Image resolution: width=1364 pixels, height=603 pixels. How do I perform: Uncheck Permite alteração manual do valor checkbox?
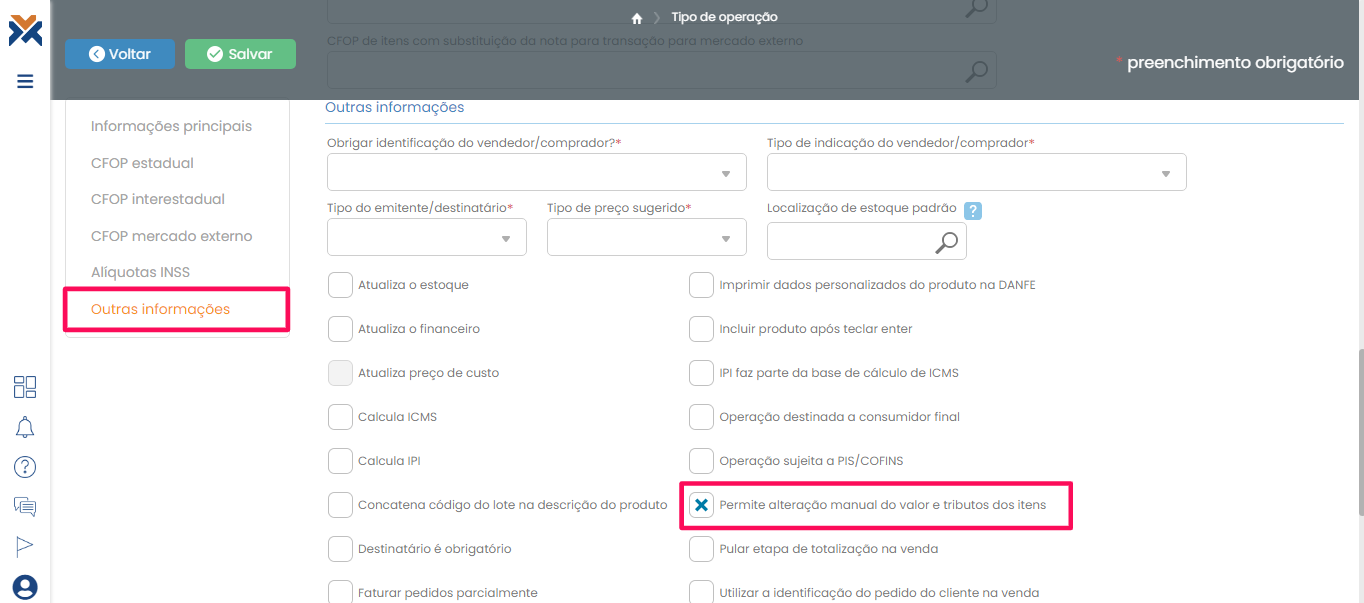click(701, 505)
